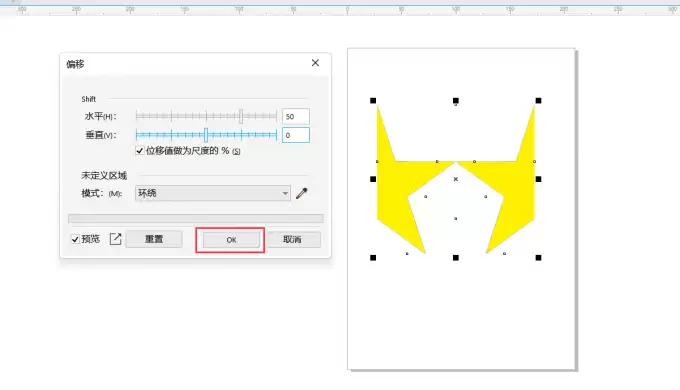
Task: Click the top-right selection handle of shape
Action: (538, 101)
